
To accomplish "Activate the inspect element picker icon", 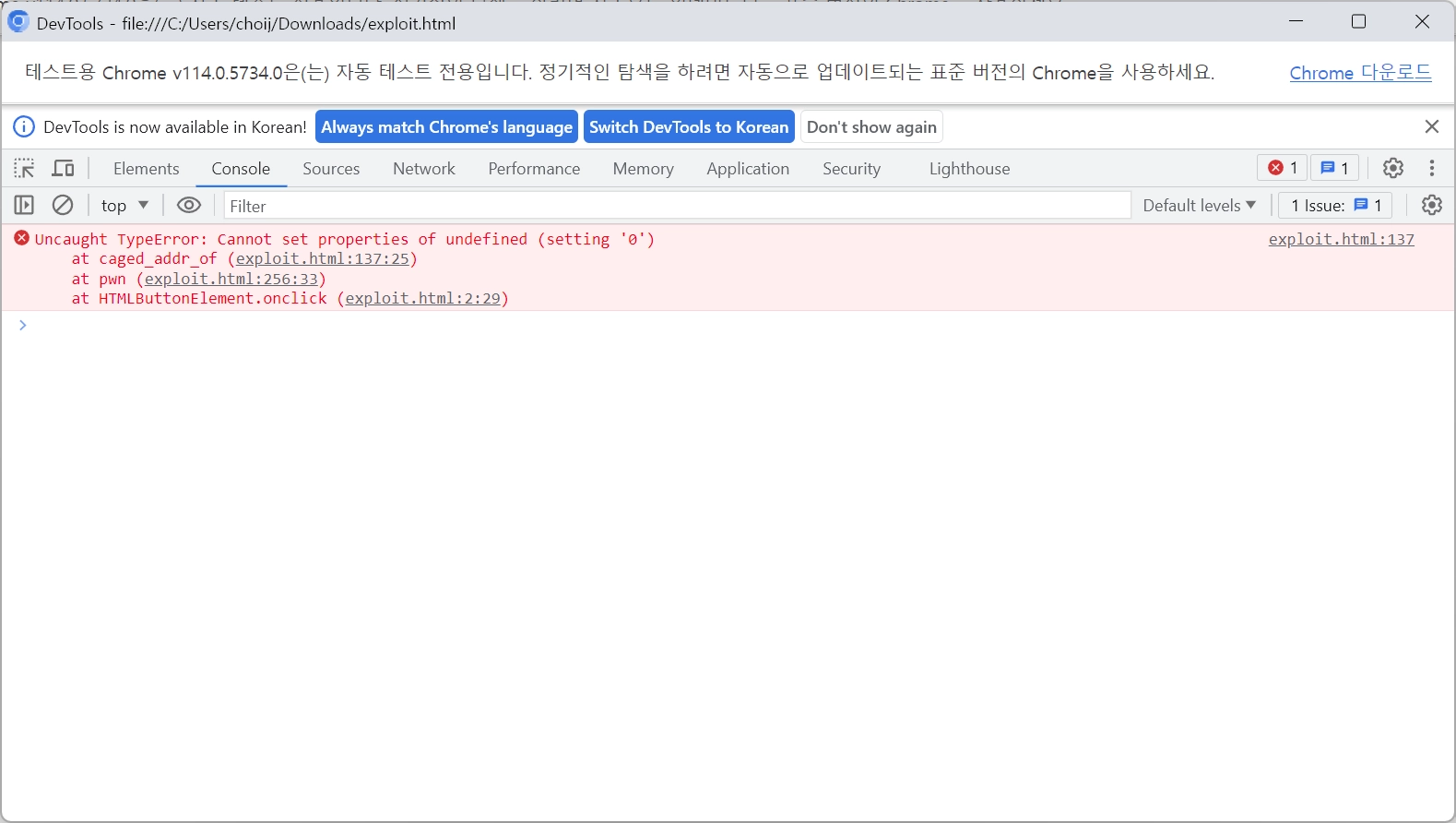I will pyautogui.click(x=24, y=168).
